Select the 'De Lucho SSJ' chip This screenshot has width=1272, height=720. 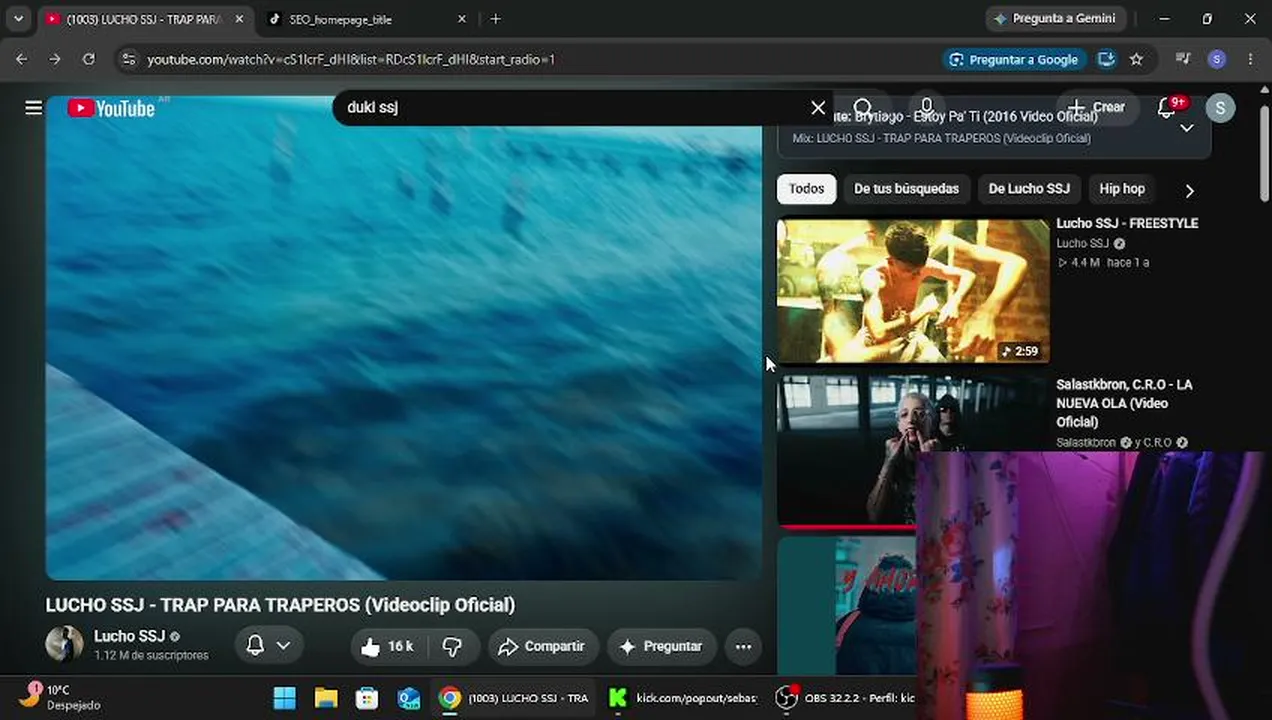click(x=1029, y=189)
